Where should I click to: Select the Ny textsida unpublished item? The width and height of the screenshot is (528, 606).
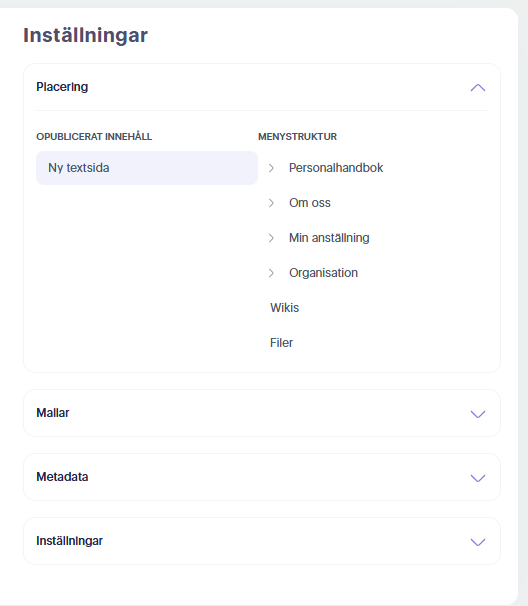pyautogui.click(x=147, y=168)
